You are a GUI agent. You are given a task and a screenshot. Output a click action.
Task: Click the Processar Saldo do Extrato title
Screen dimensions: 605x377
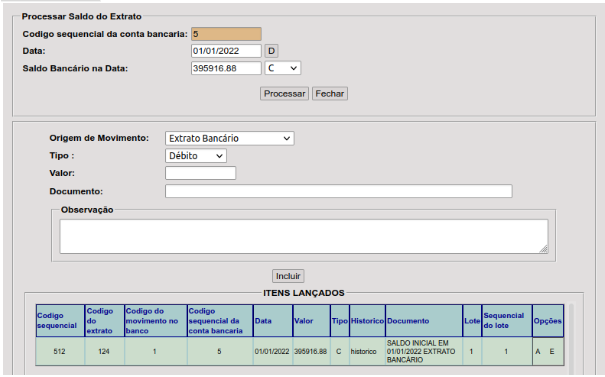[82, 17]
